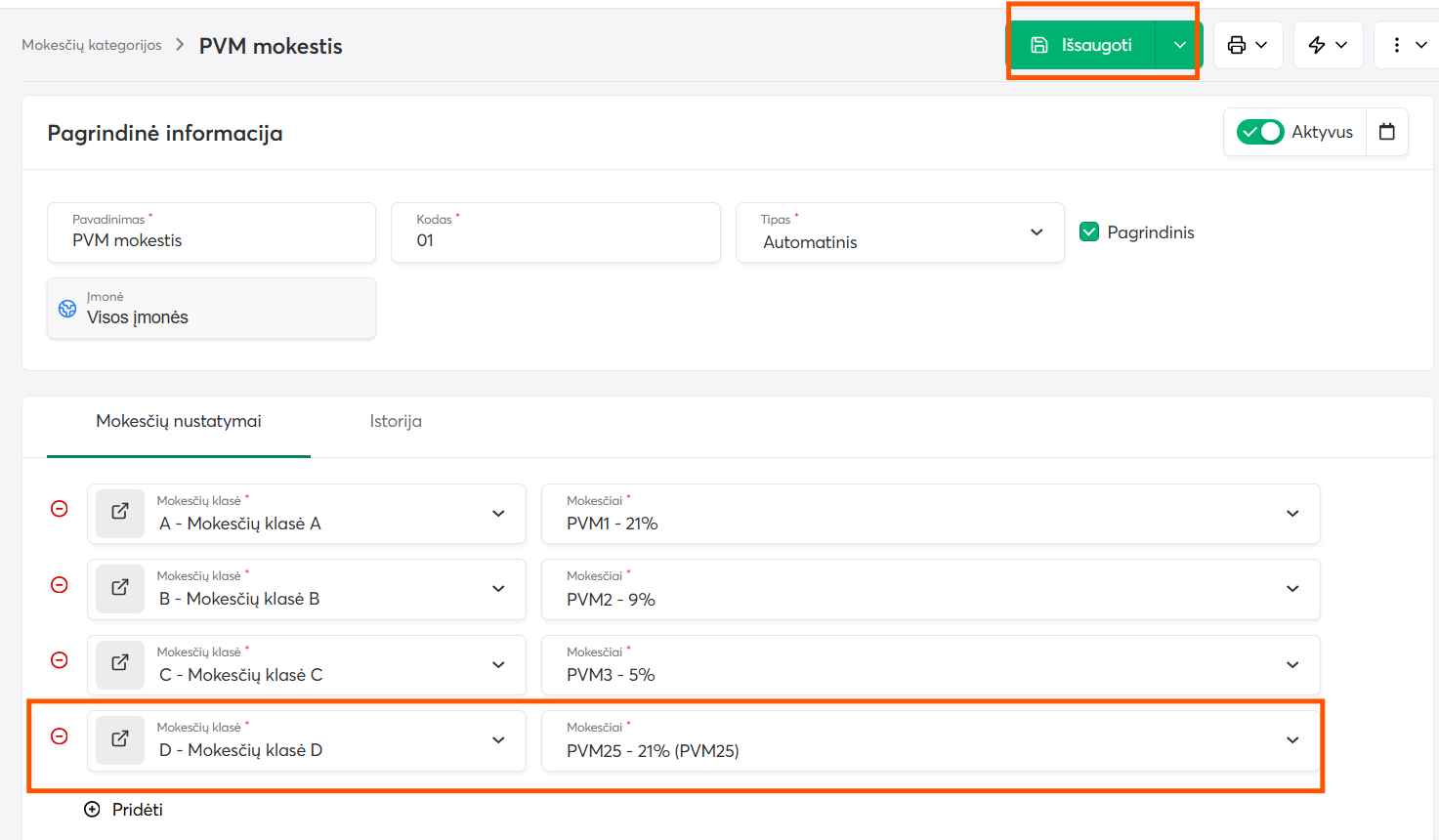Open the Mokesčiai dropdown showing PVM3 - 5%
The image size is (1439, 840).
(x=931, y=665)
